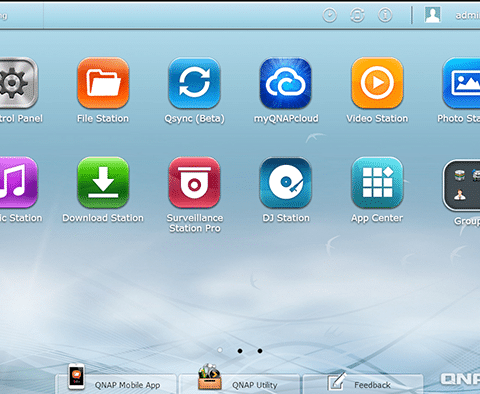Image resolution: width=480 pixels, height=394 pixels.
Task: Open the info notifications icon
Action: click(385, 15)
